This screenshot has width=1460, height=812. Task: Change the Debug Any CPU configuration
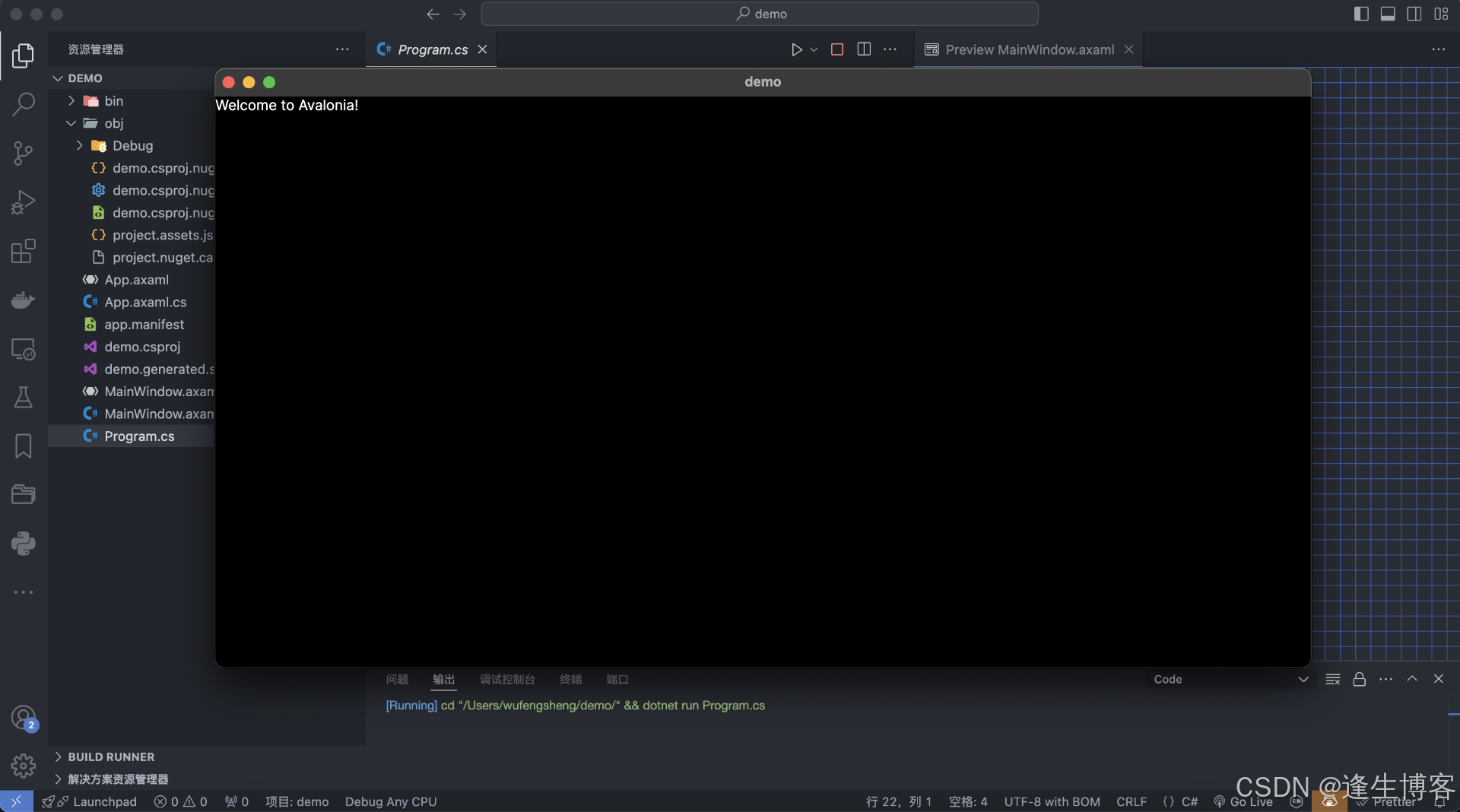[391, 802]
